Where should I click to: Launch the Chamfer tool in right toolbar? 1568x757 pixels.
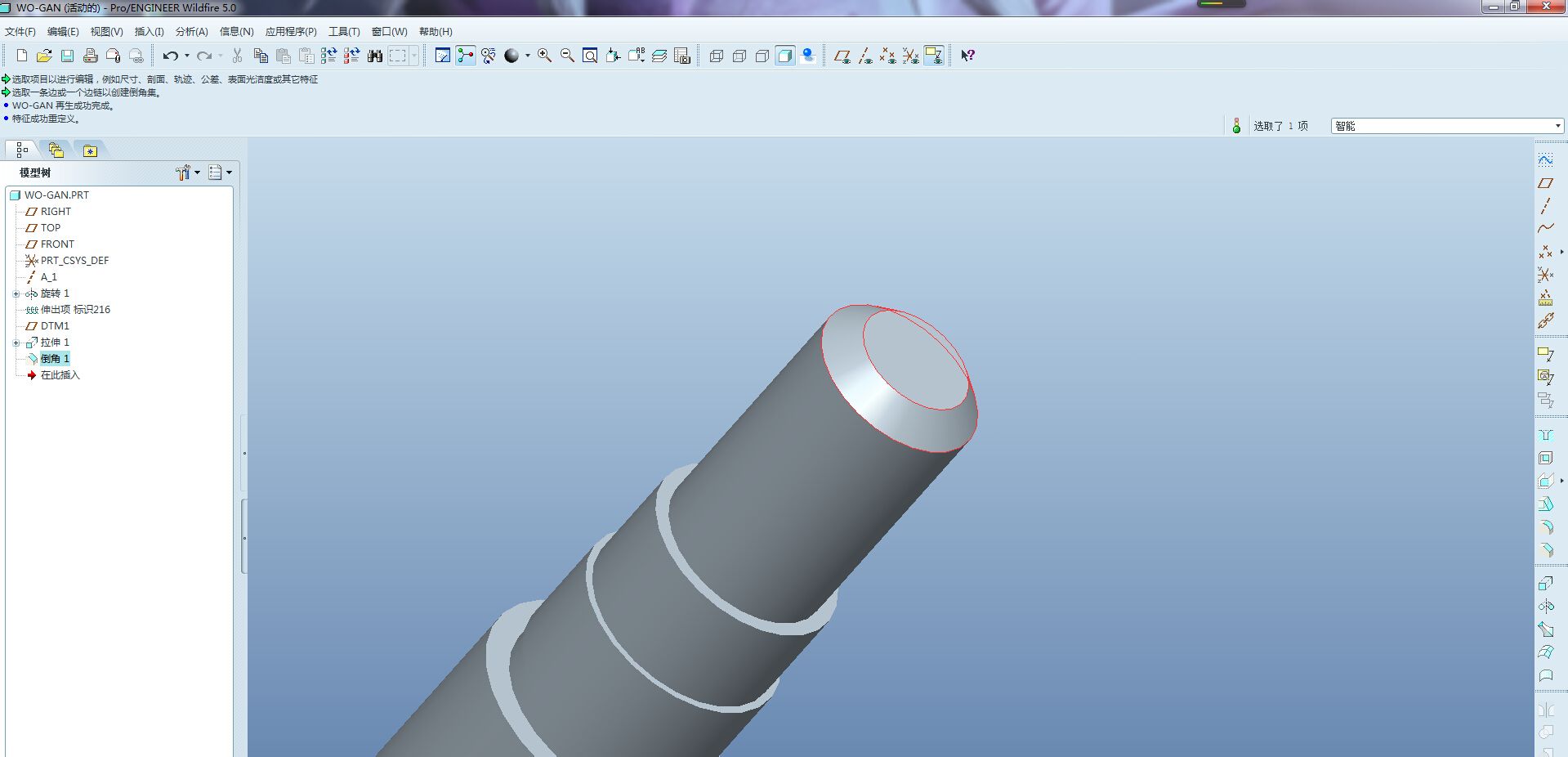(x=1545, y=550)
